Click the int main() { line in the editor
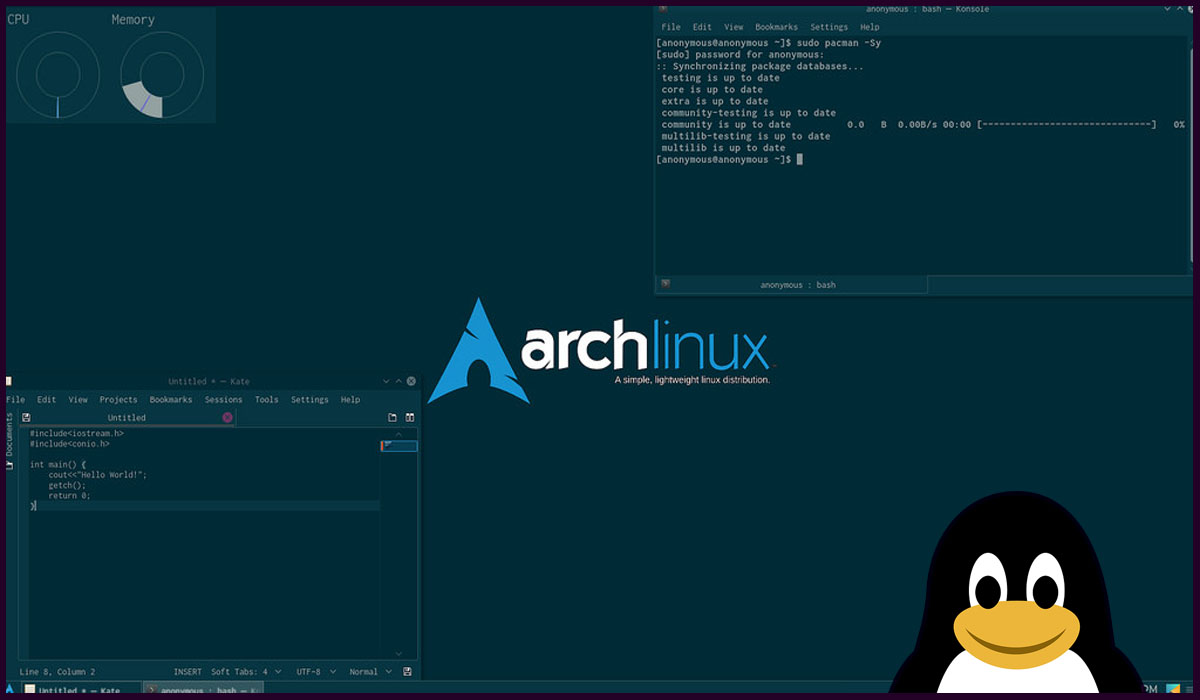Image resolution: width=1200 pixels, height=700 pixels. (x=58, y=464)
